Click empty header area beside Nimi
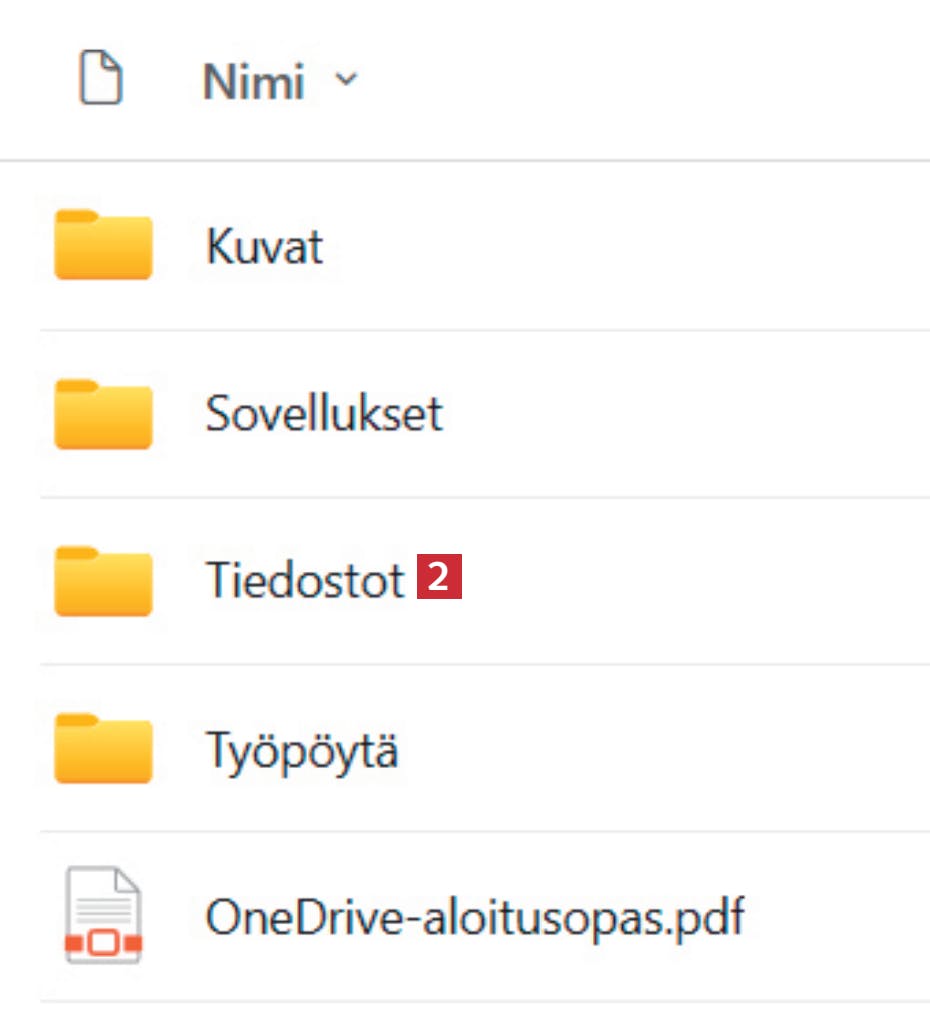 click(x=643, y=80)
